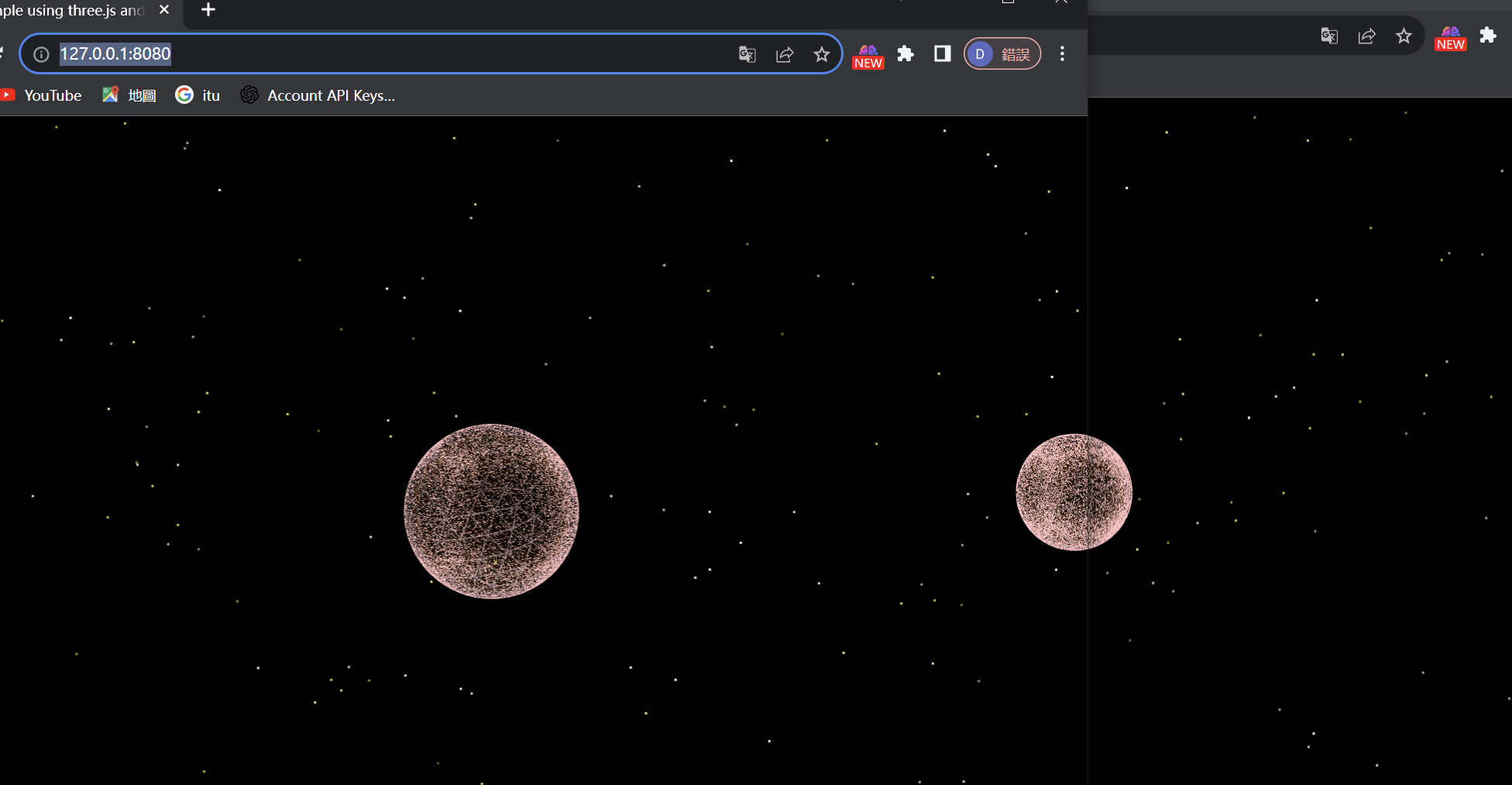
Task: Click the large wireframe sphere in the scene
Action: pos(491,511)
